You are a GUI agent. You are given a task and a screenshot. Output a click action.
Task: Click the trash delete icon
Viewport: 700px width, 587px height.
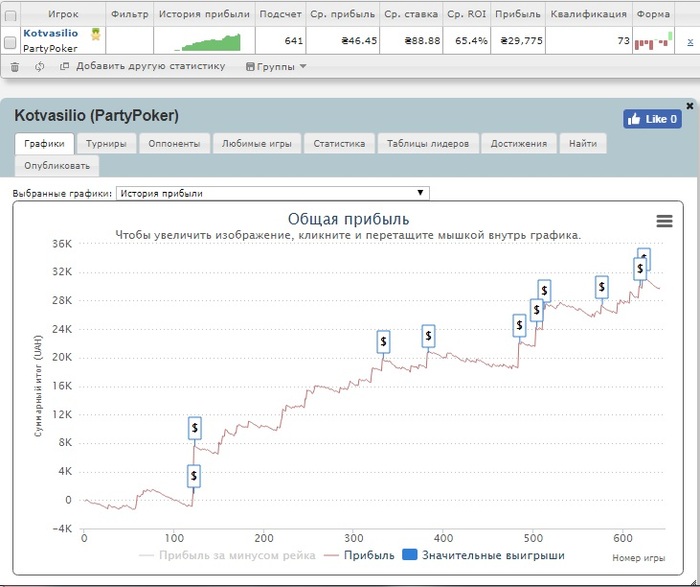[15, 67]
